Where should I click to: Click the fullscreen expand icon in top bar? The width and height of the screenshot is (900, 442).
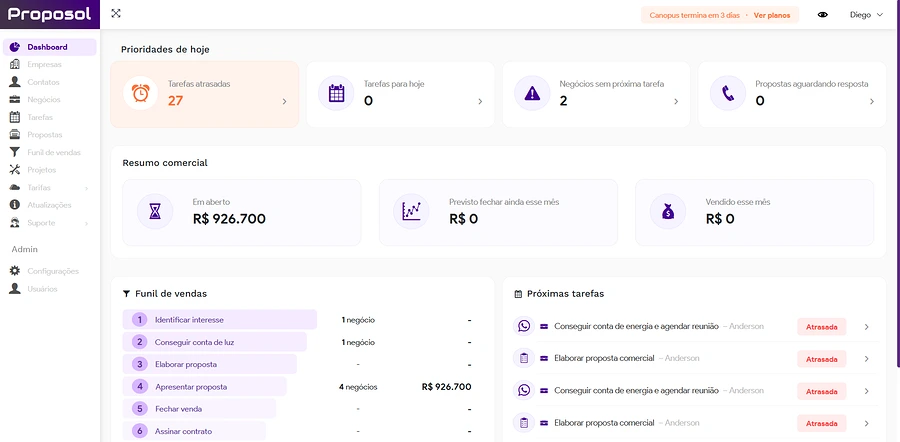116,13
